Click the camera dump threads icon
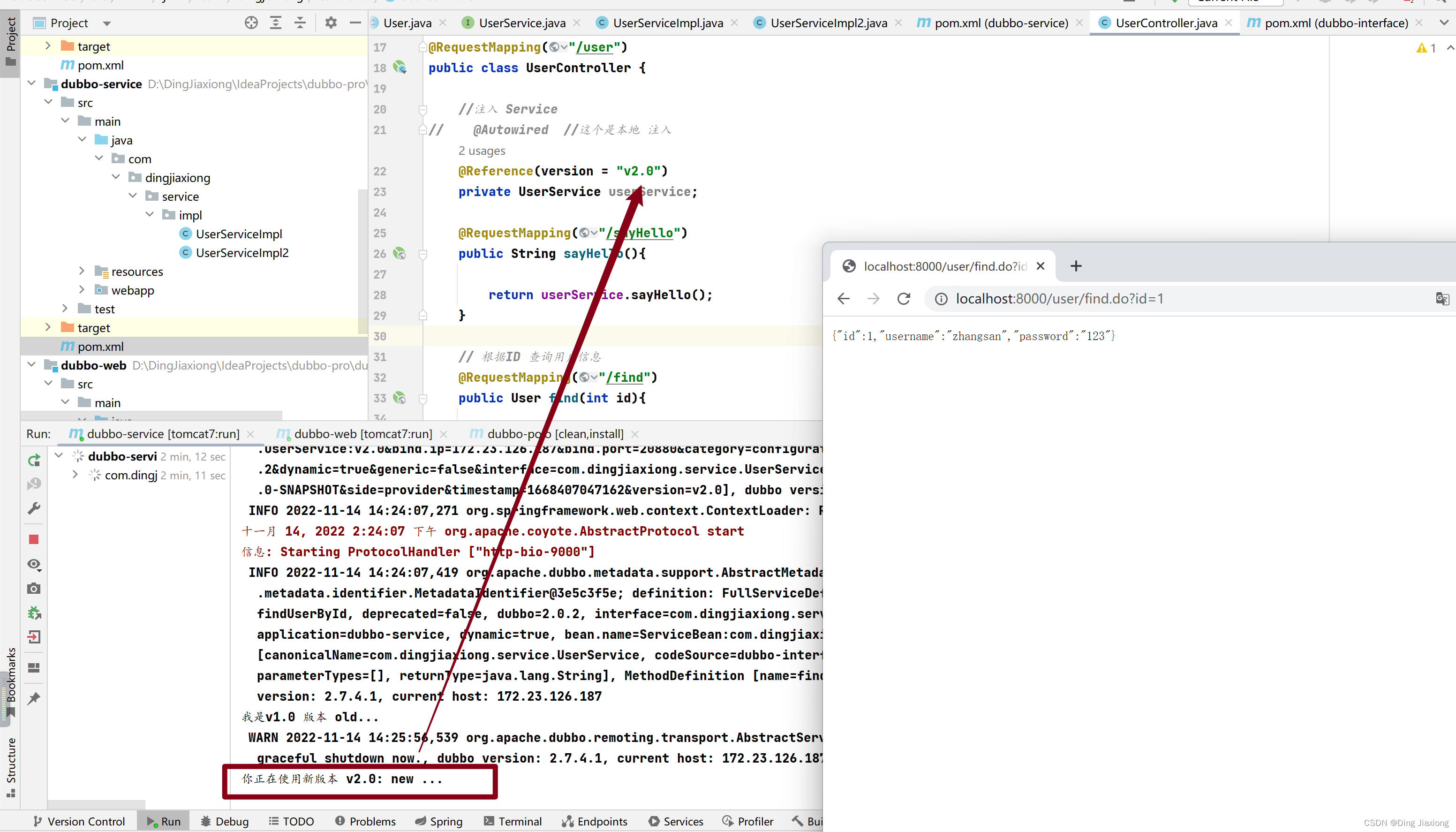The image size is (1456, 832). pos(34,589)
